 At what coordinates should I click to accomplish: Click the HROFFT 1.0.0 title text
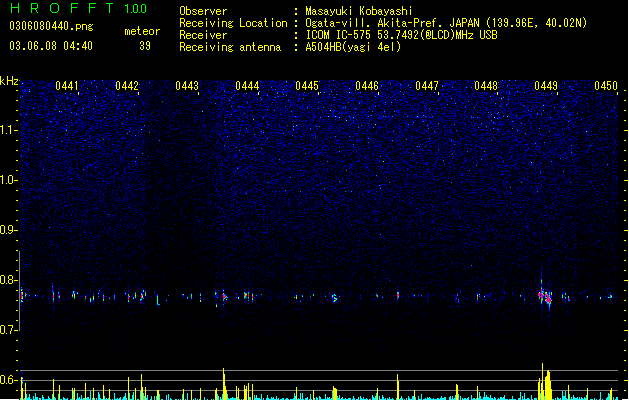(x=78, y=8)
